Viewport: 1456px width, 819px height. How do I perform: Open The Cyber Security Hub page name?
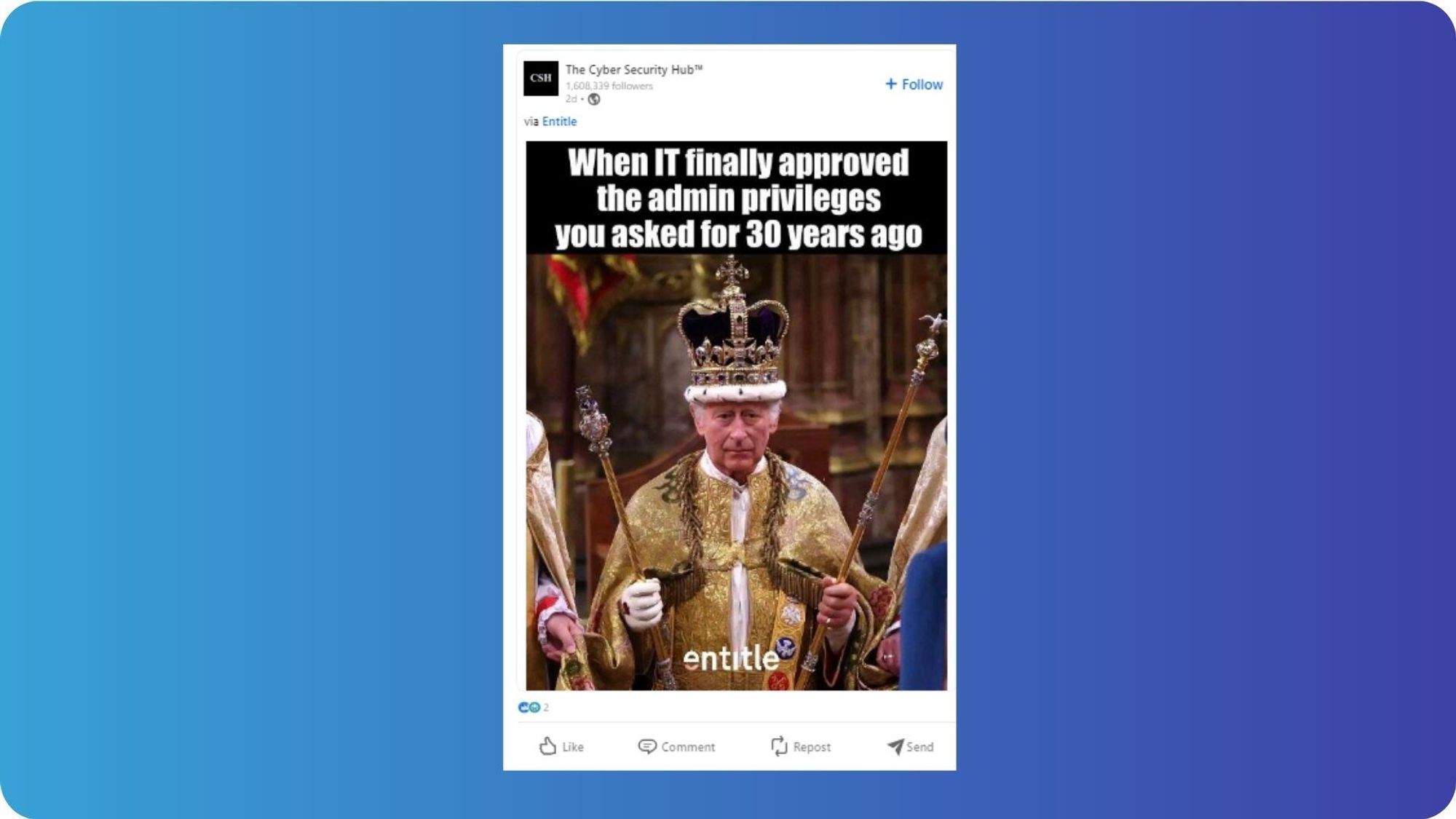pyautogui.click(x=634, y=69)
